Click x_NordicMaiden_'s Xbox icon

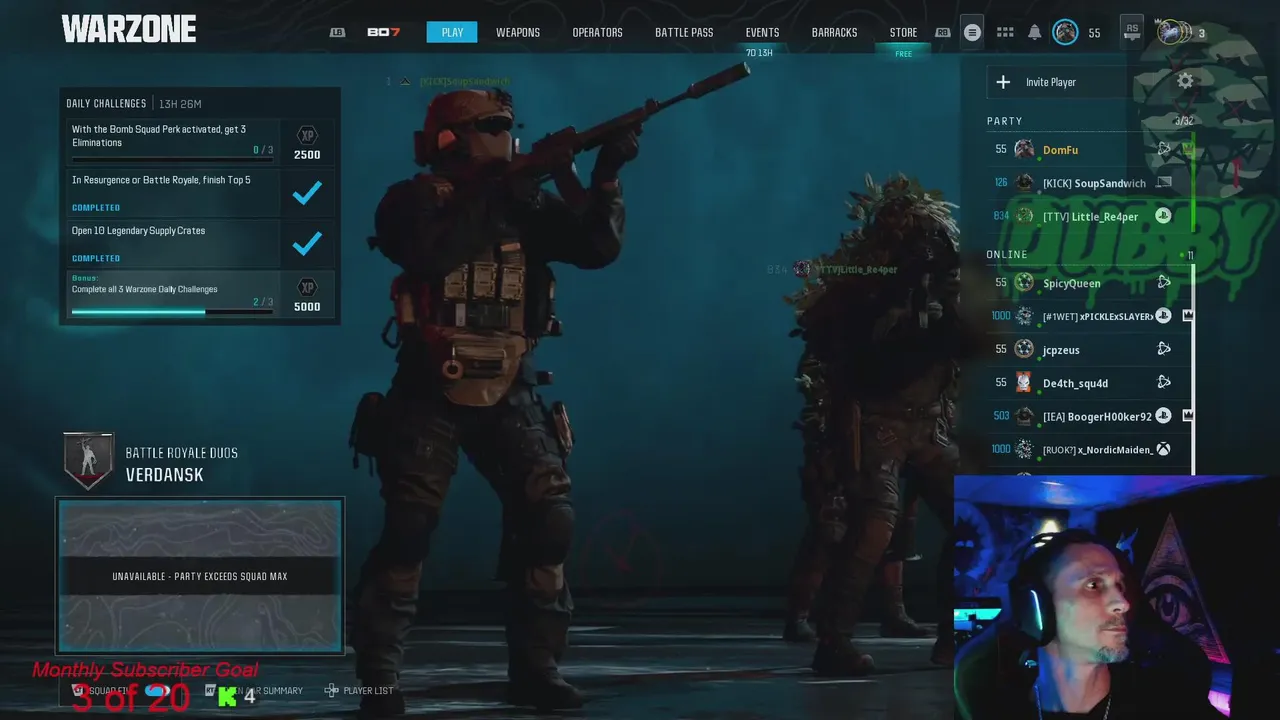pyautogui.click(x=1163, y=449)
